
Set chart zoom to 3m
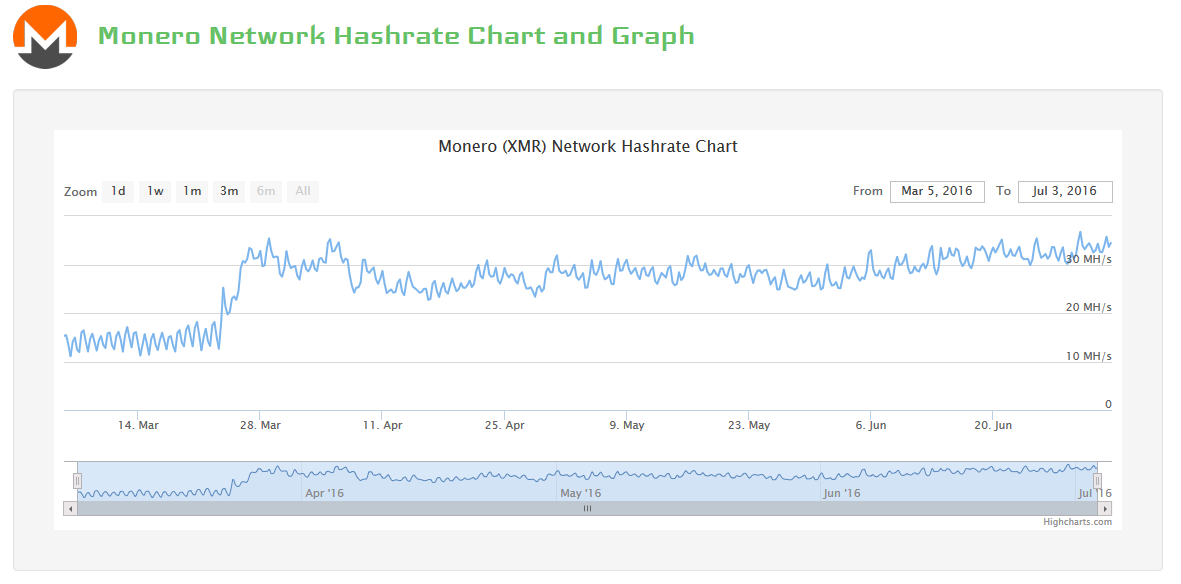point(229,191)
